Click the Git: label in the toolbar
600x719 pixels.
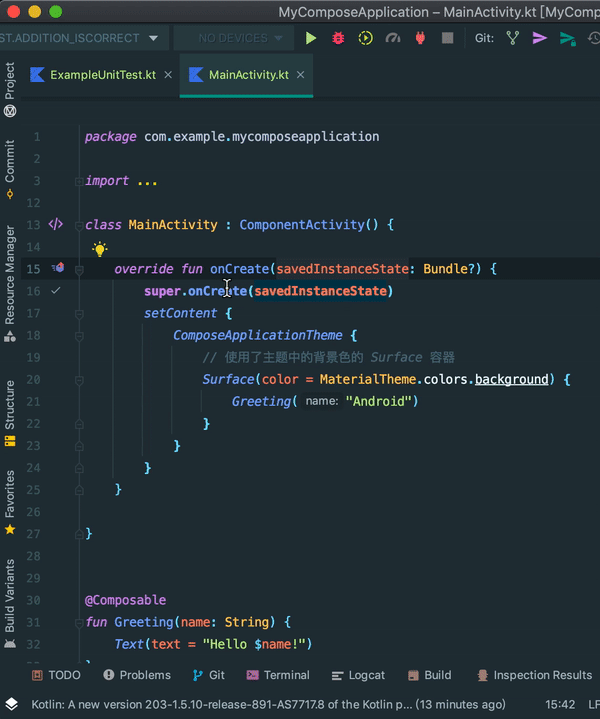(484, 38)
